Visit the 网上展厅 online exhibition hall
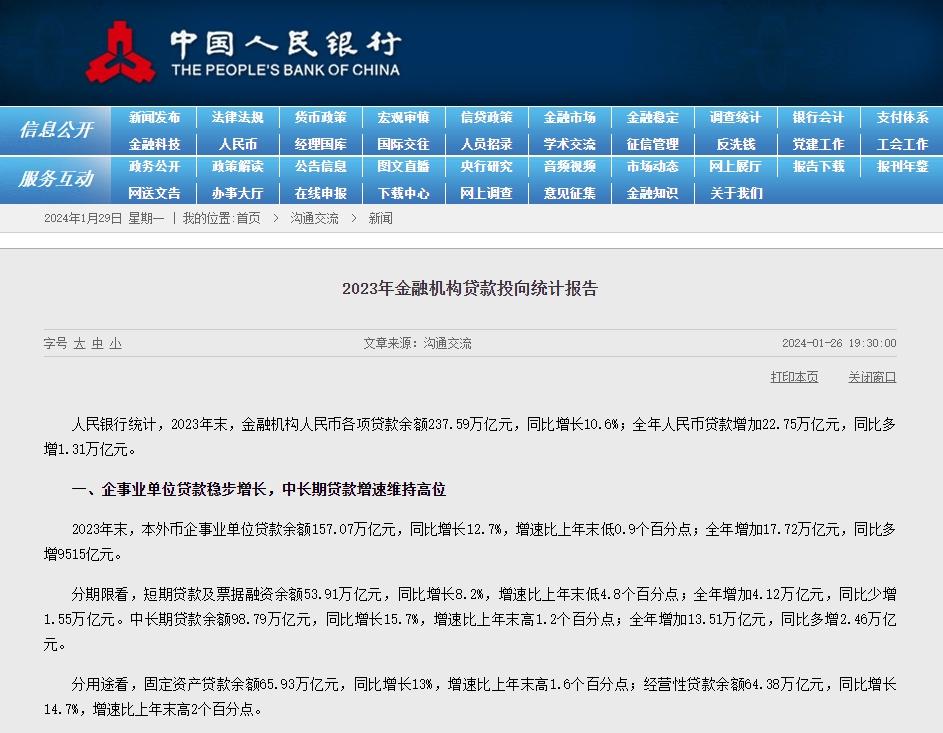This screenshot has width=943, height=733. tap(735, 167)
